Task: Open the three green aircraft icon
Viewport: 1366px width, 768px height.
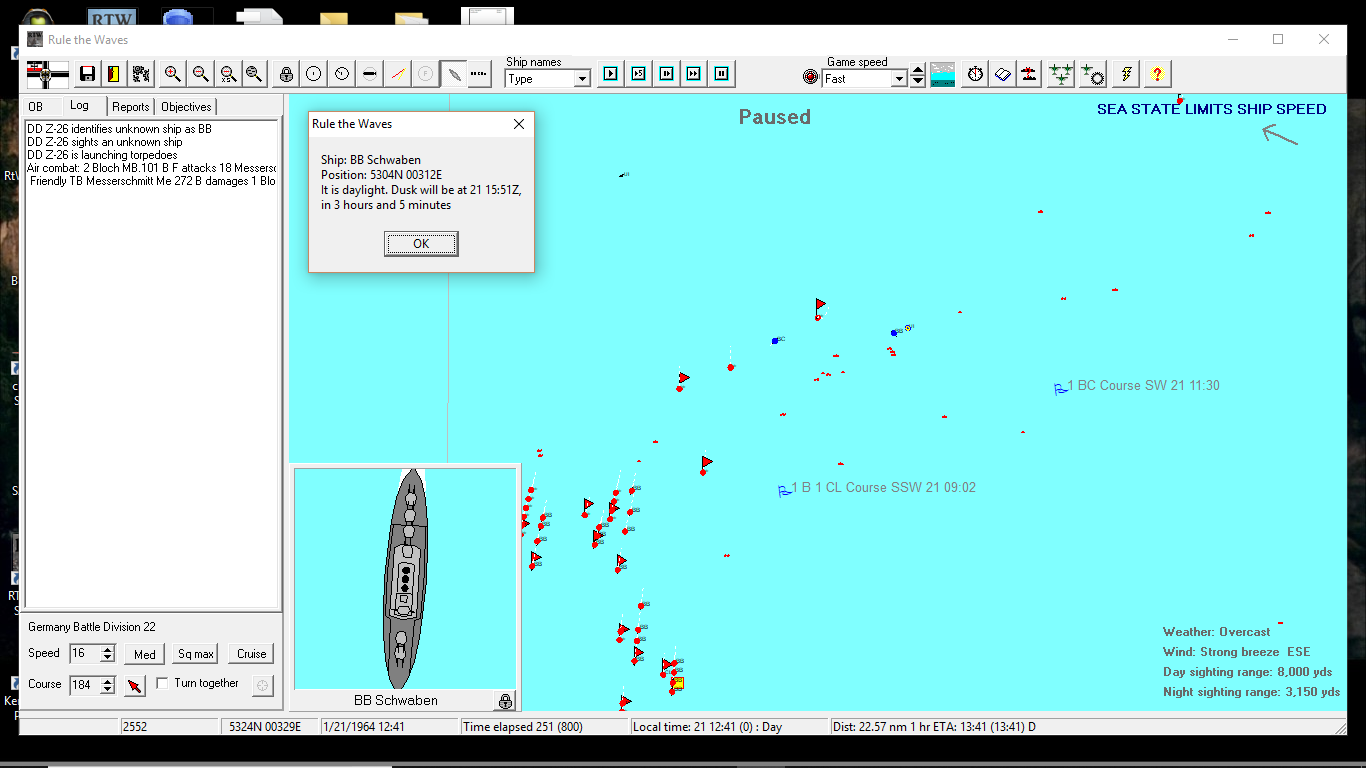Action: click(x=1061, y=74)
